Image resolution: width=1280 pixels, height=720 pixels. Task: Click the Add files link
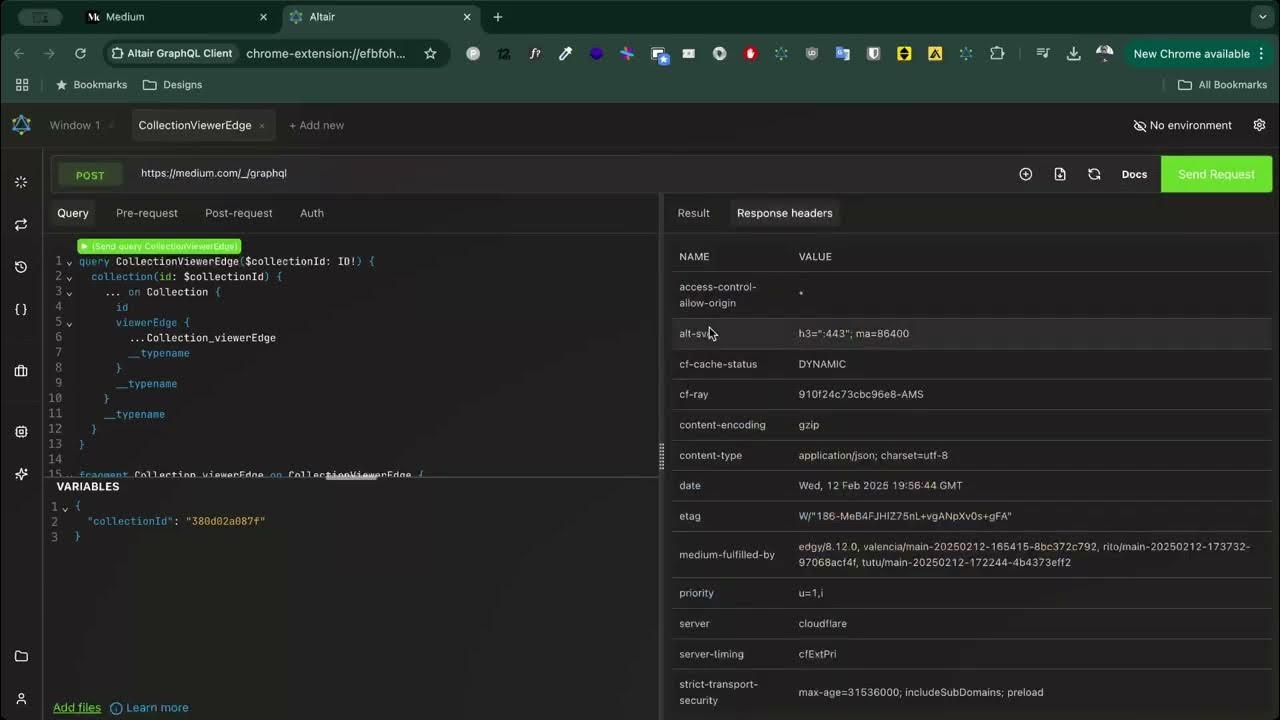click(x=77, y=707)
